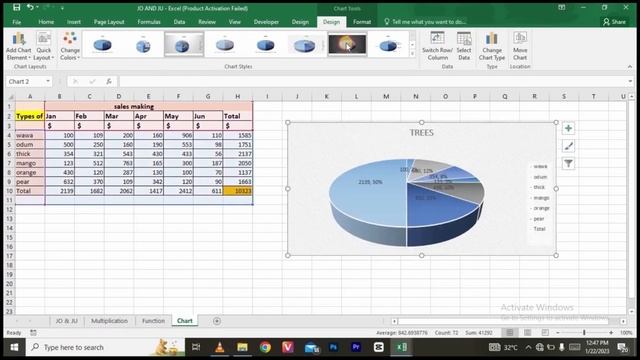Click the TREES chart title
The image size is (640, 360).
422,133
